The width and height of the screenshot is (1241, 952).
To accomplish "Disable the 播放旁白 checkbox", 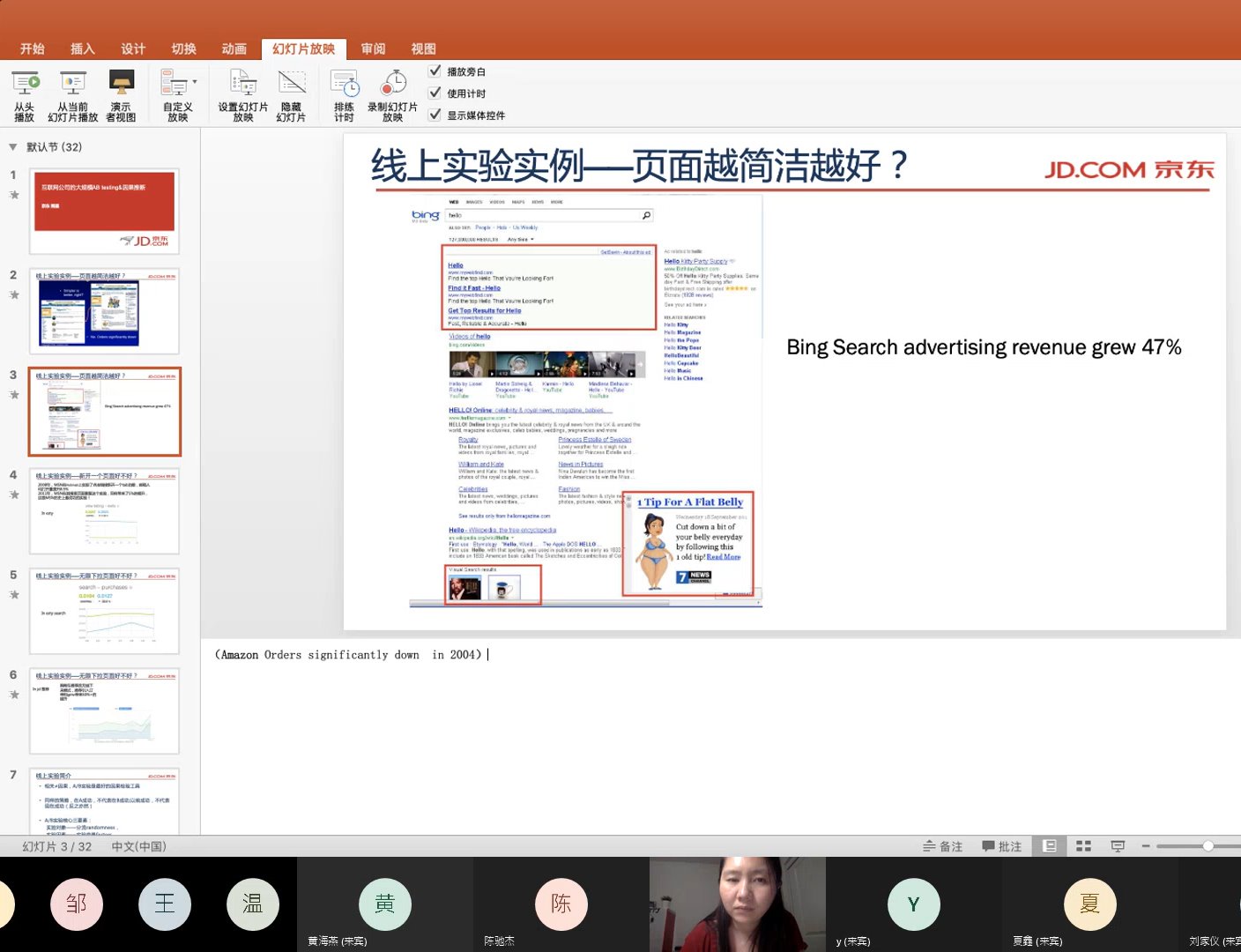I will [x=435, y=71].
